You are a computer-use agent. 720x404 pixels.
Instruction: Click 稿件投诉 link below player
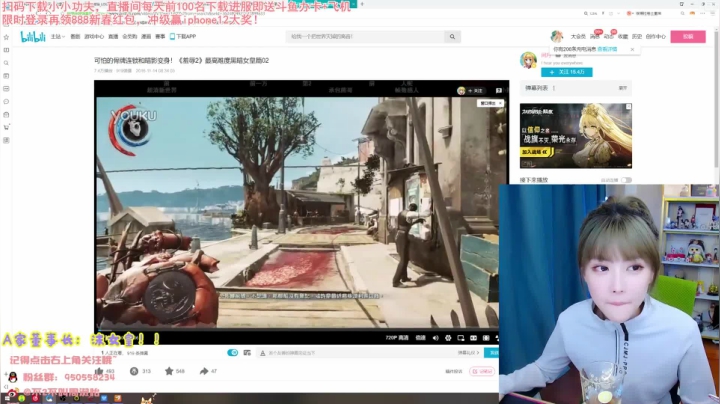pos(454,371)
